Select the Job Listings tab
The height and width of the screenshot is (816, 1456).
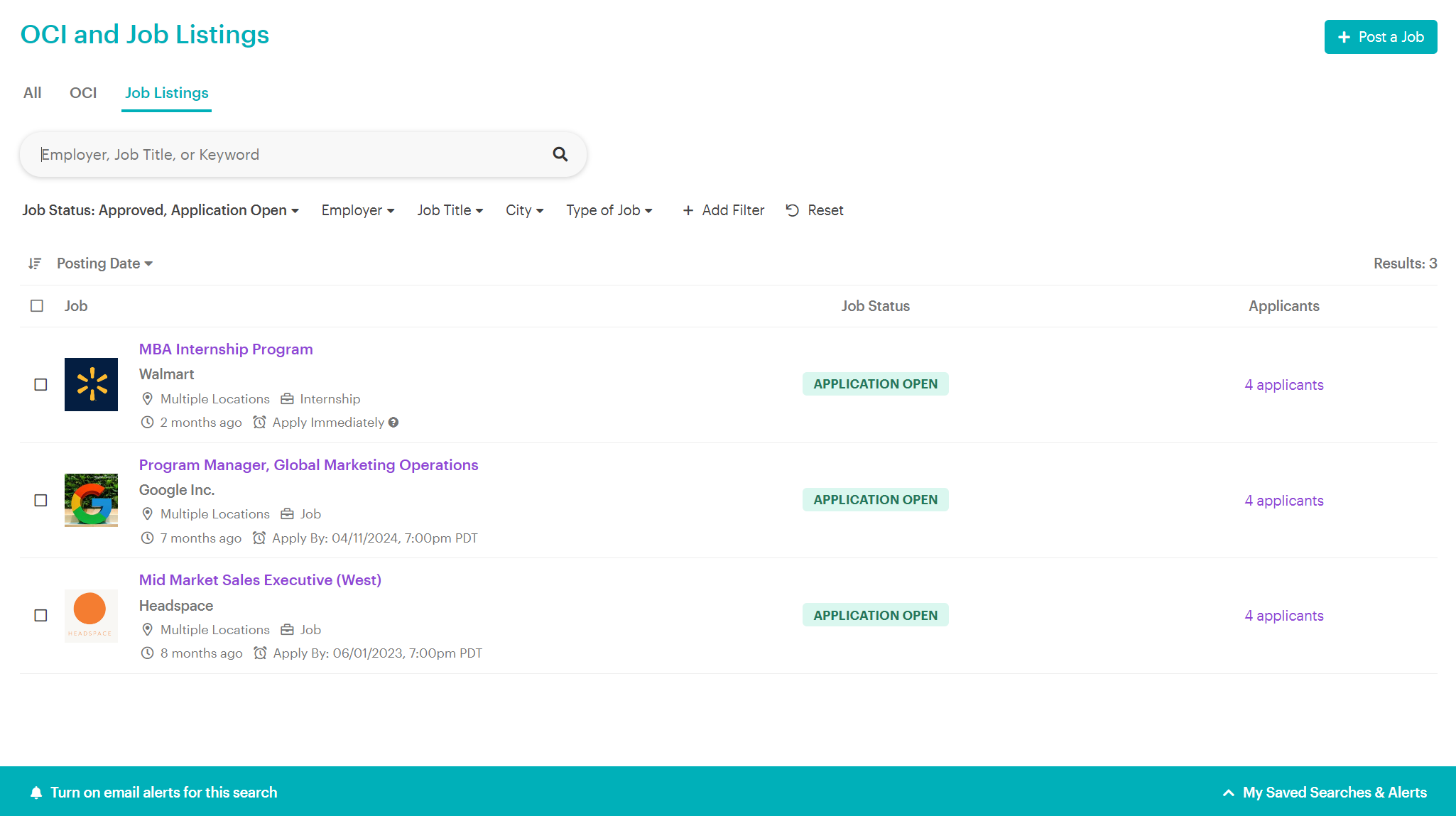[167, 93]
